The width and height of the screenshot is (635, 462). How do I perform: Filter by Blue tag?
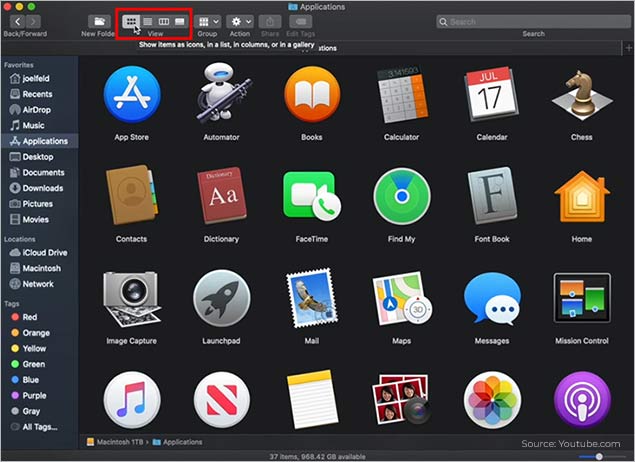tap(40, 380)
